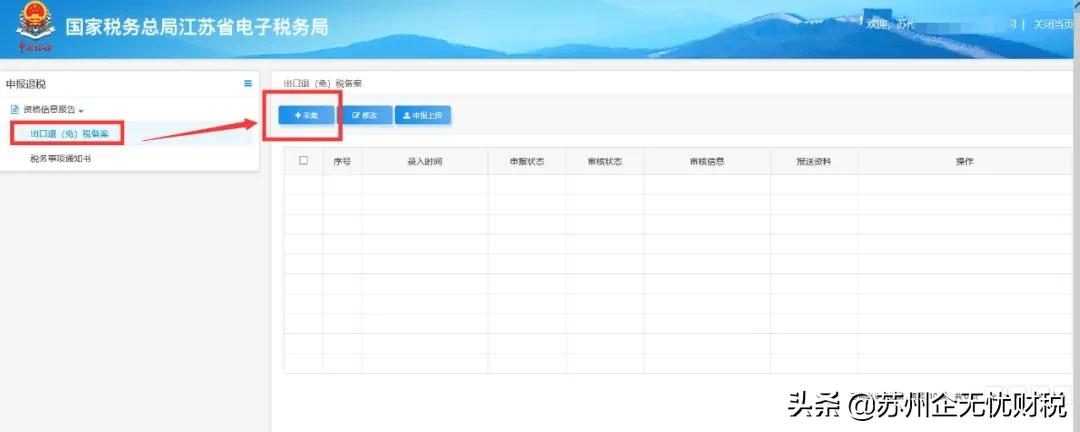1080x432 pixels.
Task: Click the 申报上传 upload button
Action: [x=422, y=116]
